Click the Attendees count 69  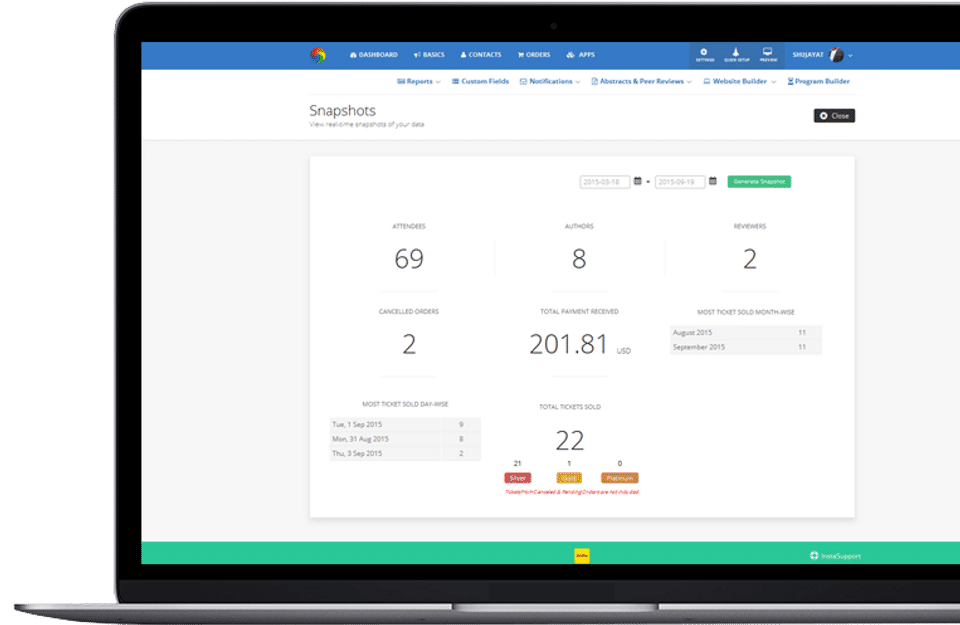click(409, 259)
